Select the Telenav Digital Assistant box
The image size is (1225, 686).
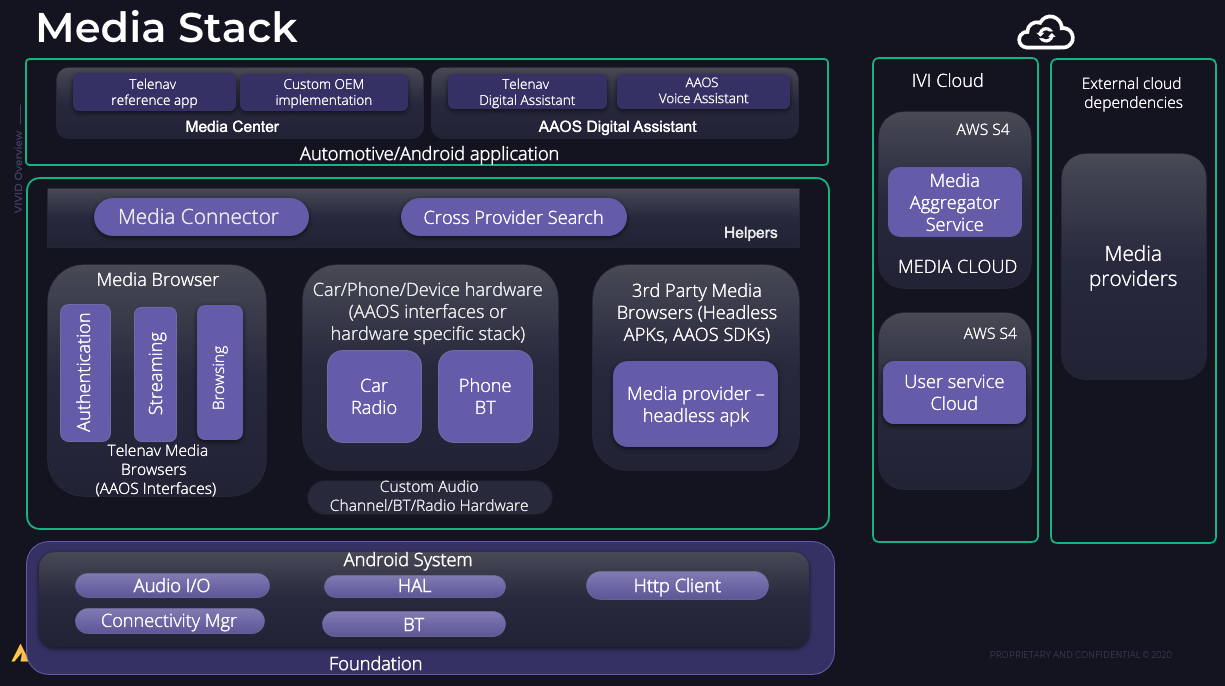point(527,91)
